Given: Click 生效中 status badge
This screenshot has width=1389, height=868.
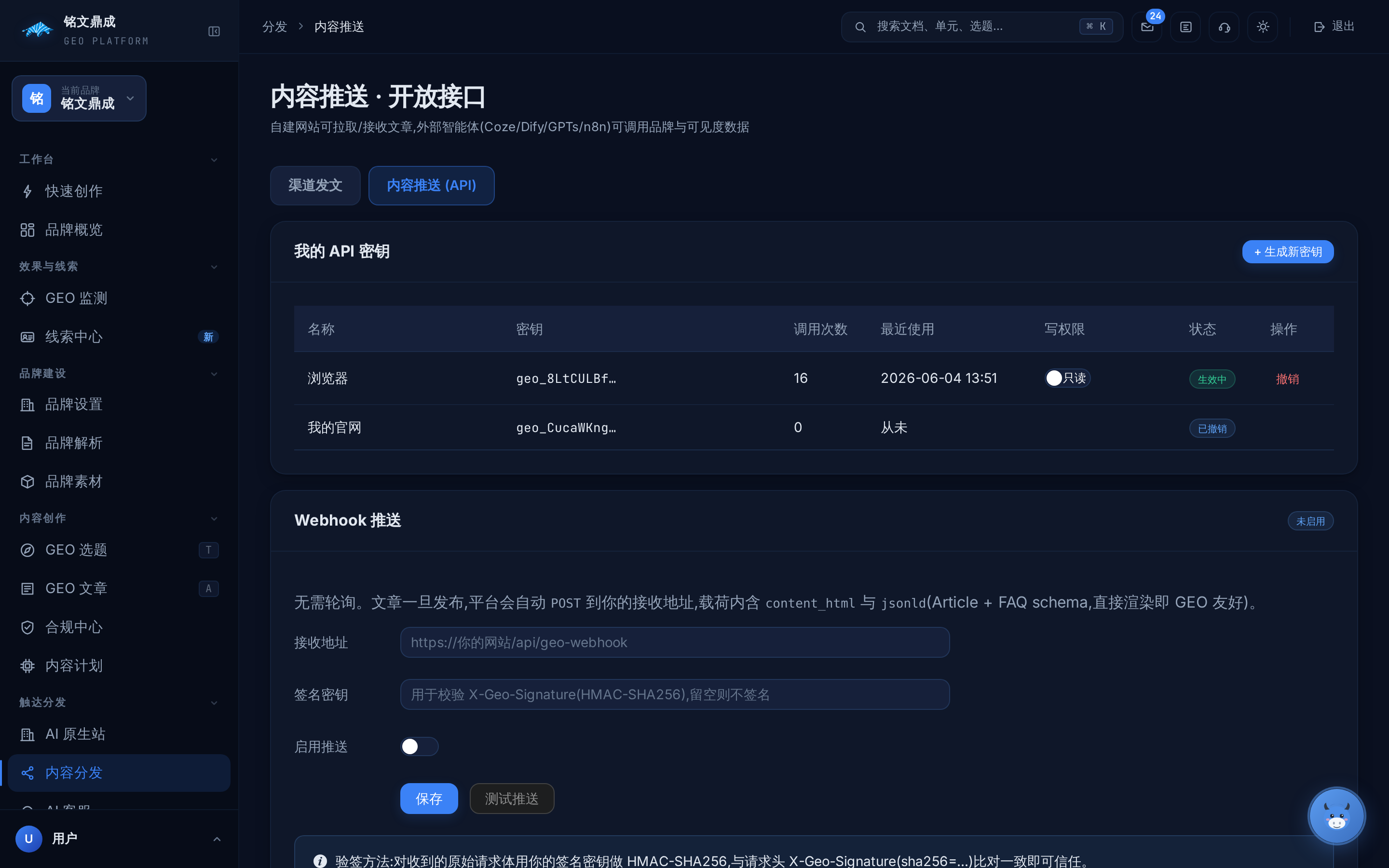Looking at the screenshot, I should (1212, 379).
